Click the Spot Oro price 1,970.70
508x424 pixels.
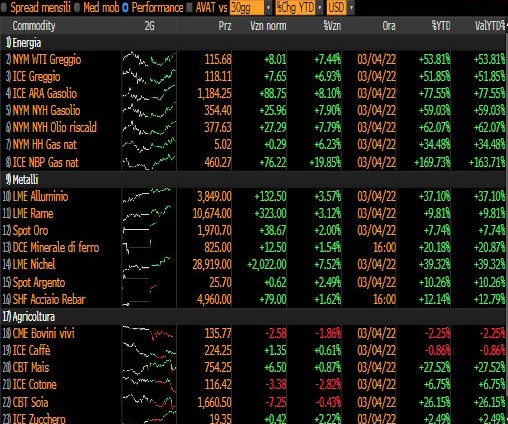pyautogui.click(x=214, y=230)
